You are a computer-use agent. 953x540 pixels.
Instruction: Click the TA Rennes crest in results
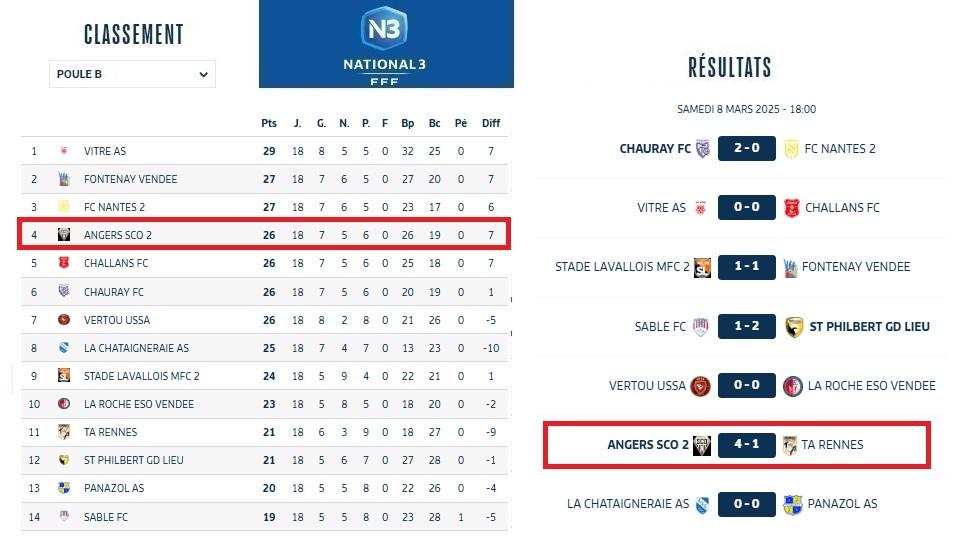(x=791, y=445)
